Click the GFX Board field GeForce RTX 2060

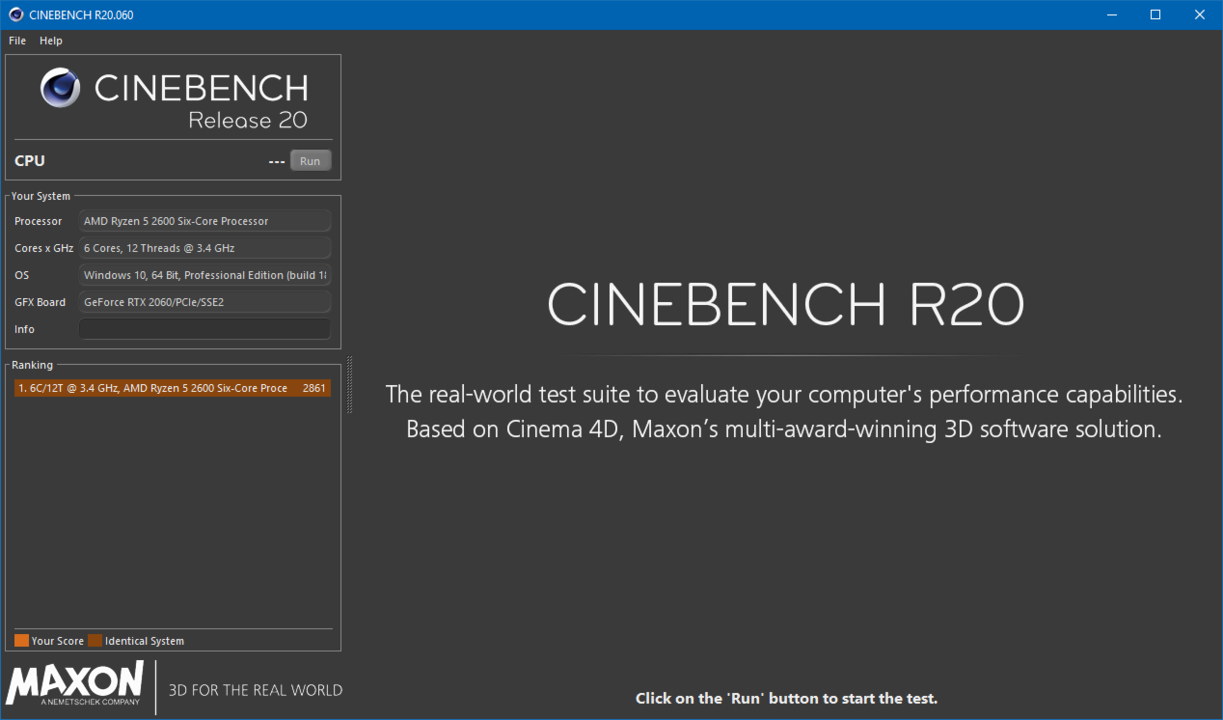204,302
